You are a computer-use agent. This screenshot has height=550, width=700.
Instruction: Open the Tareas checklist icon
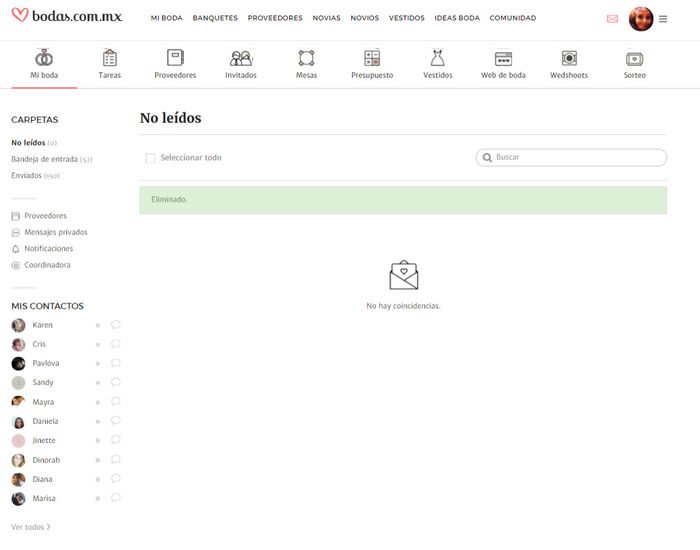pyautogui.click(x=110, y=58)
